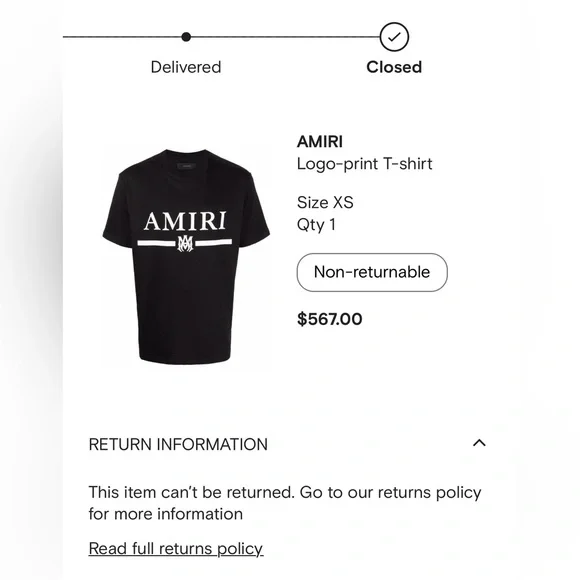Click the MA monogram emblem on shirt
The width and height of the screenshot is (580, 580).
pos(185,244)
